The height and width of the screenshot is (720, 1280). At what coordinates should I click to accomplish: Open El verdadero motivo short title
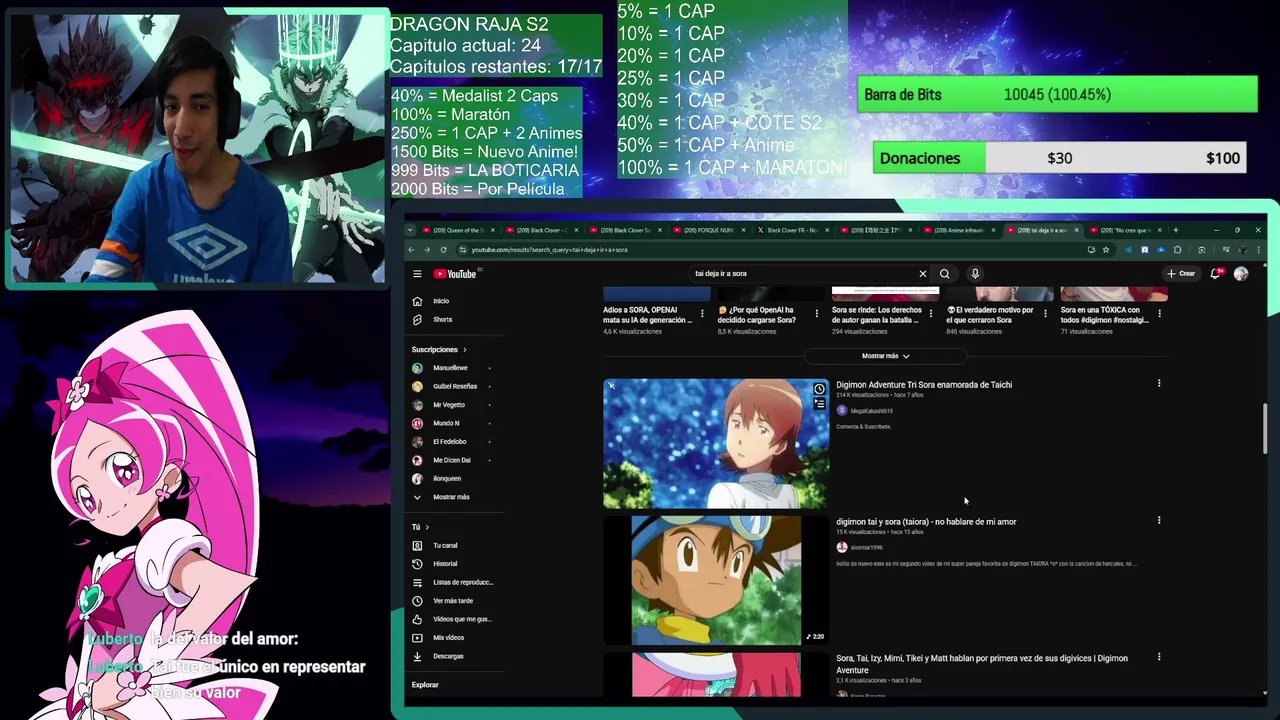(x=990, y=314)
